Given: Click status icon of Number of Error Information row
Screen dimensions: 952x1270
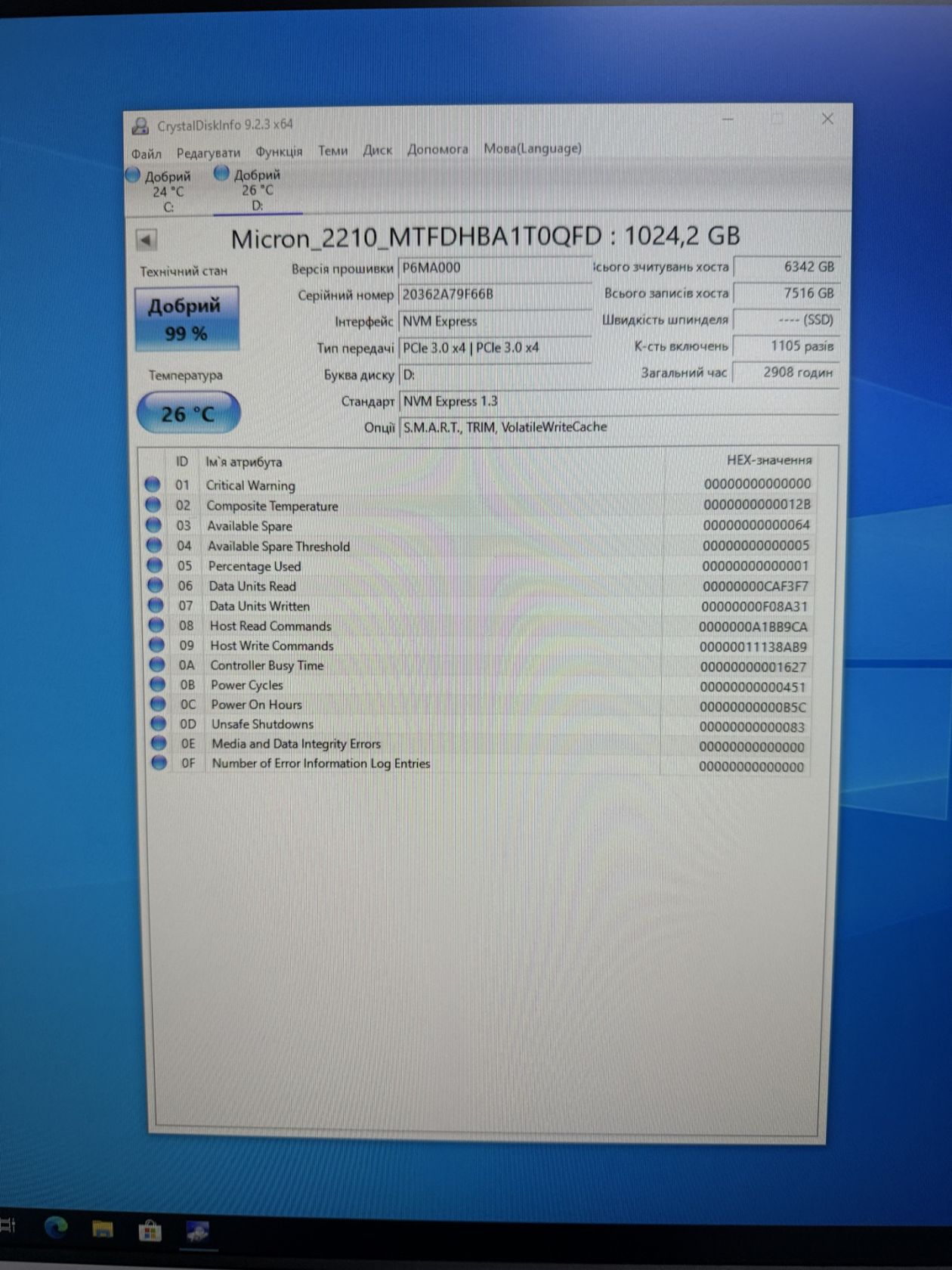Looking at the screenshot, I should point(159,763).
